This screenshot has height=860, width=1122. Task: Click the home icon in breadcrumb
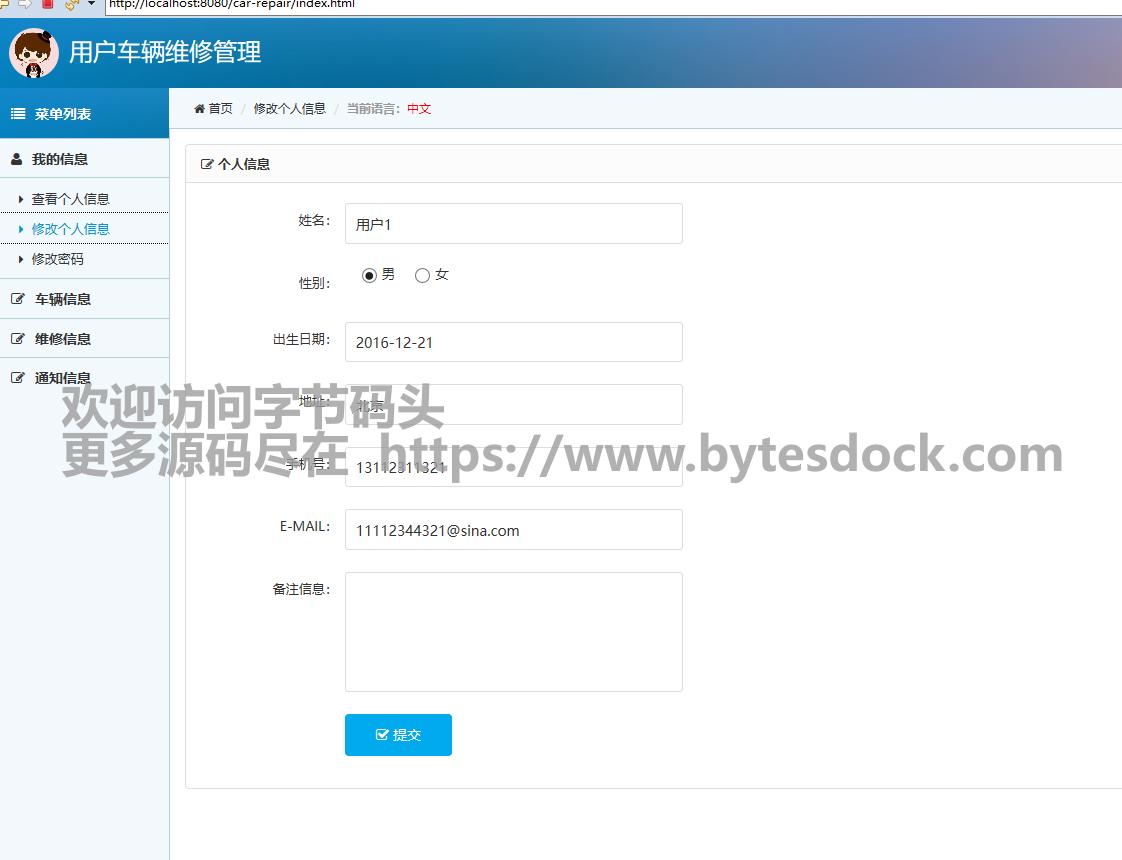click(x=199, y=109)
